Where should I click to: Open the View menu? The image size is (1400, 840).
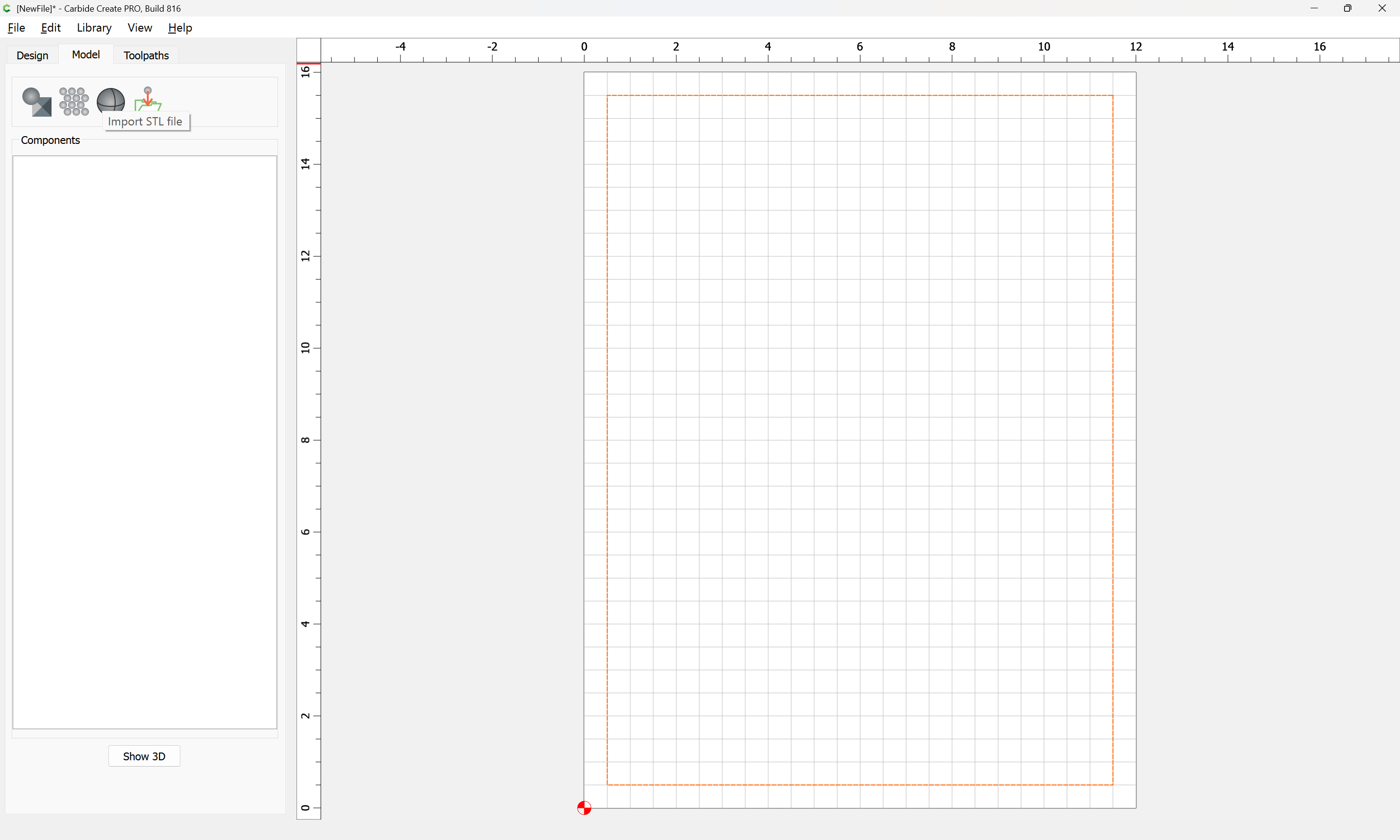point(140,28)
